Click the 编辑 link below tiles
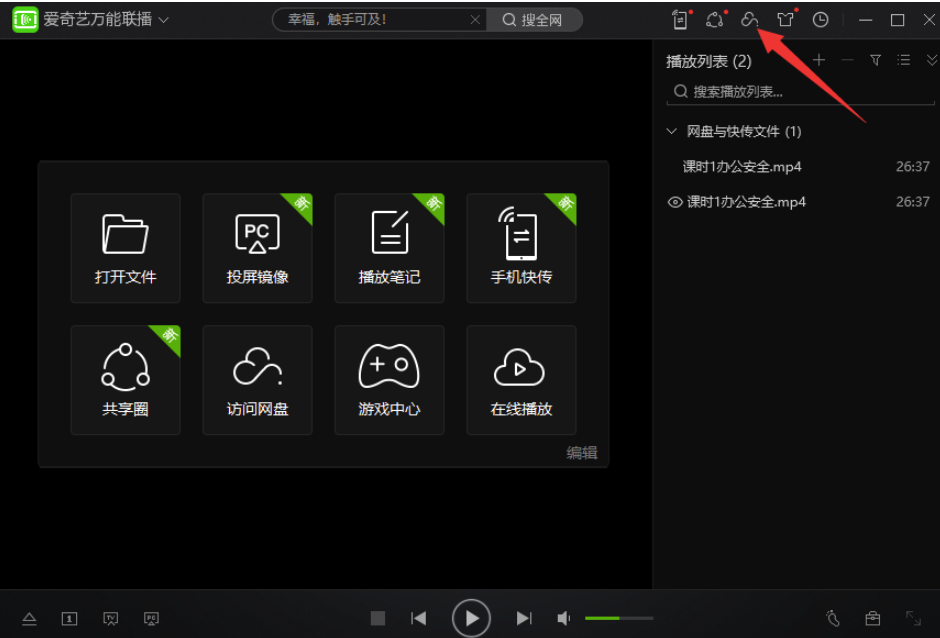The image size is (940, 638). (x=582, y=453)
